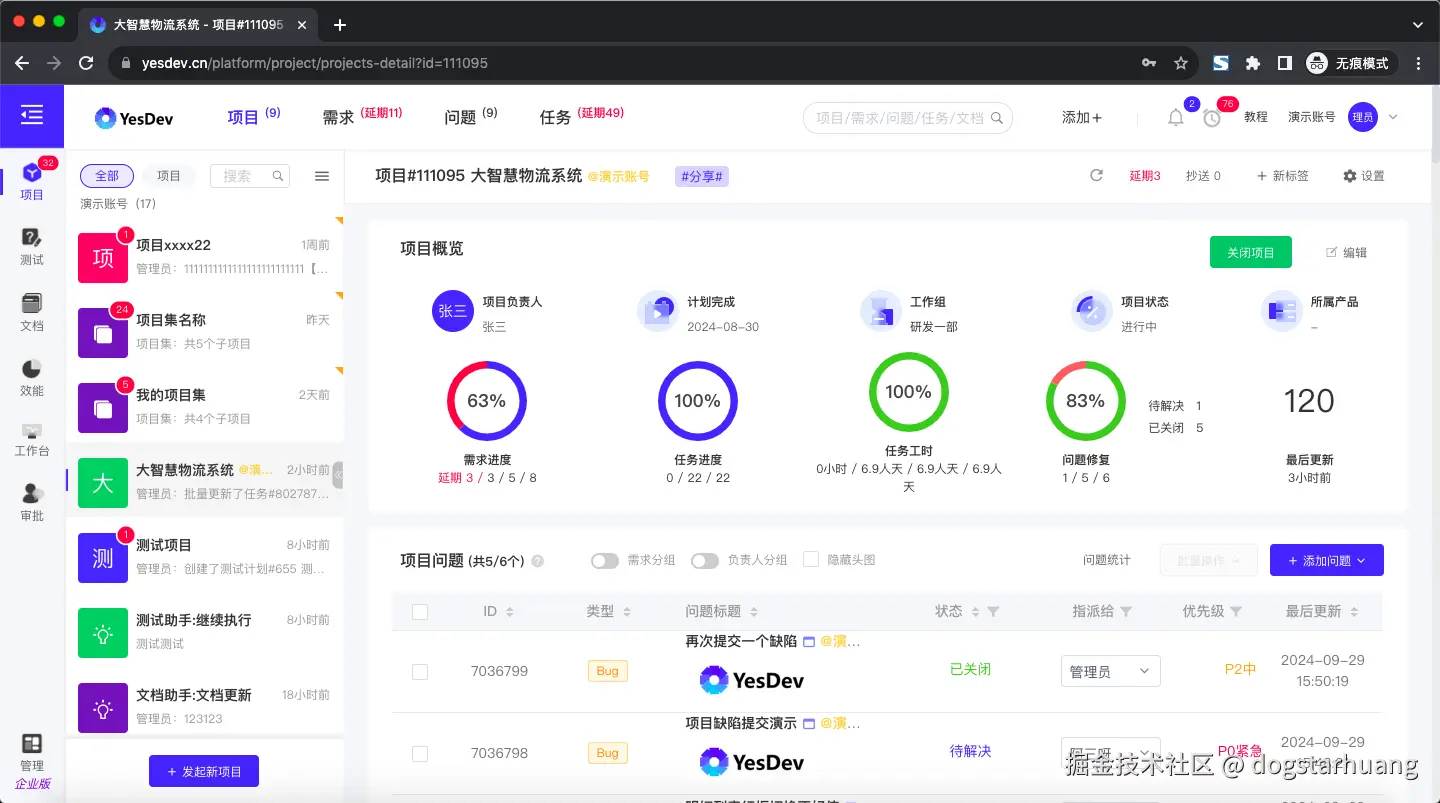Open the 测试 (Testing) section in the sidebar
Viewport: 1440px width, 803px height.
click(31, 243)
